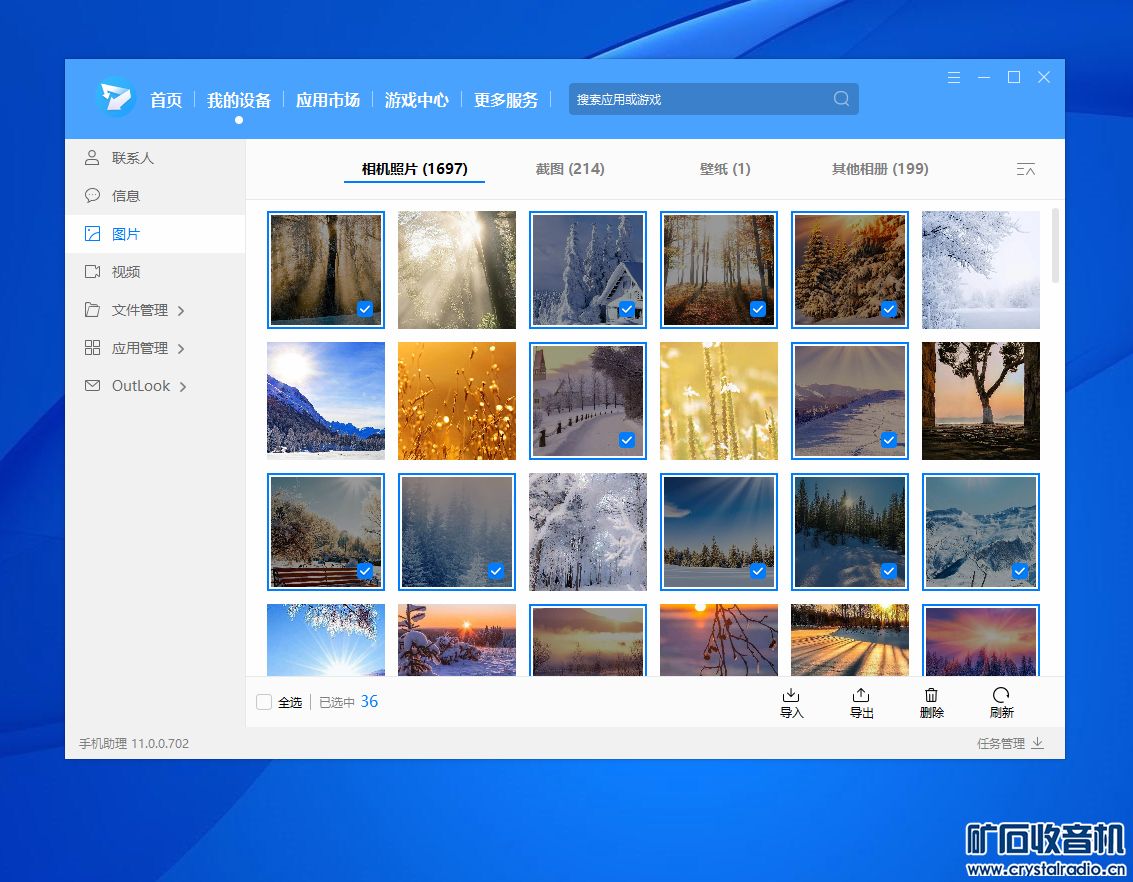Uncheck the snowy cabin photo checkbox
This screenshot has height=882, width=1133.
tap(627, 309)
